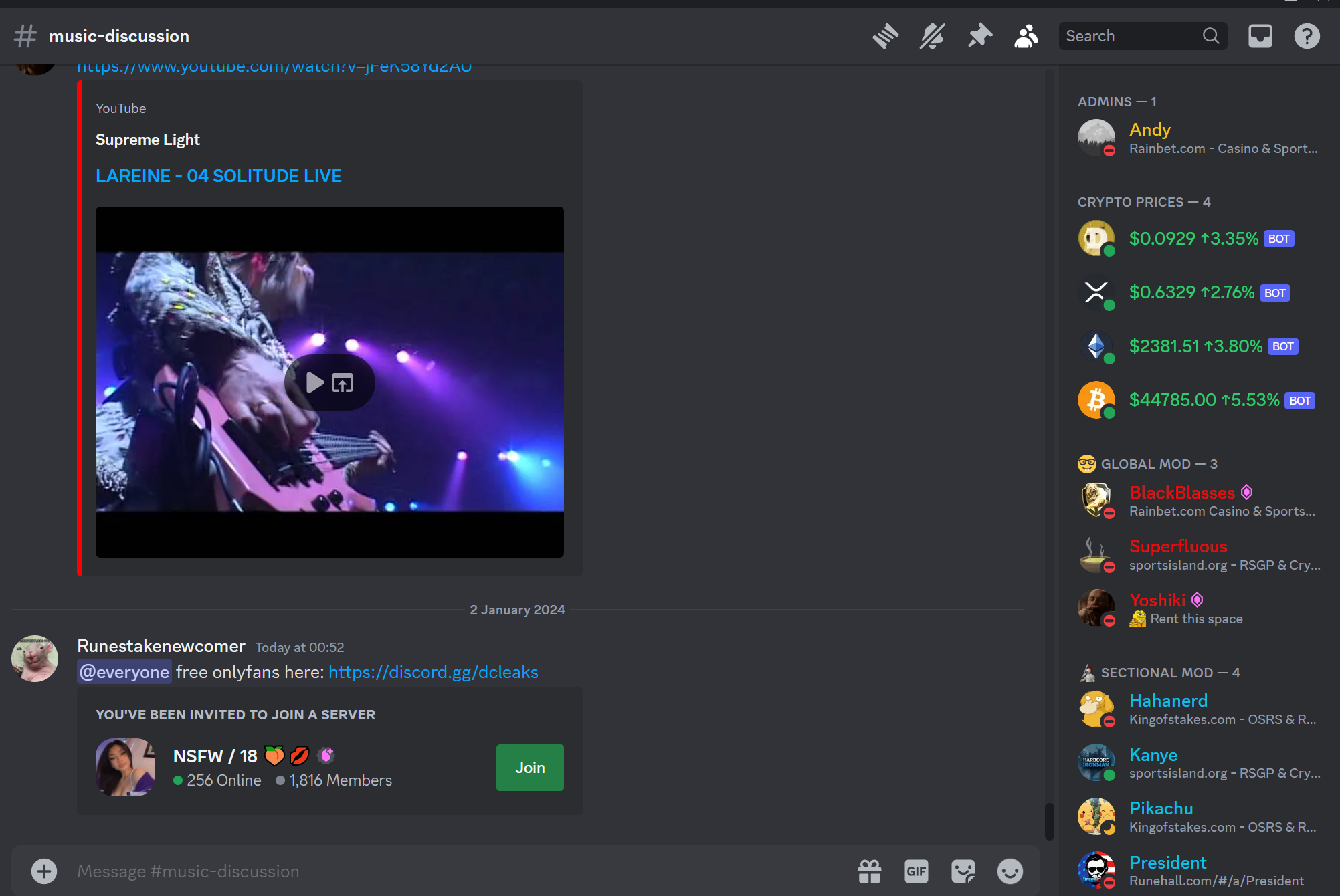
Task: Toggle channel notification mute bell
Action: (x=932, y=36)
